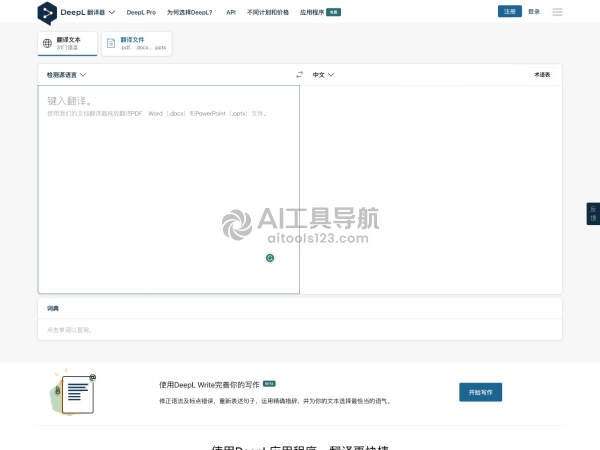Switch to the 翻译文本 tab
600x450 pixels.
coord(67,44)
